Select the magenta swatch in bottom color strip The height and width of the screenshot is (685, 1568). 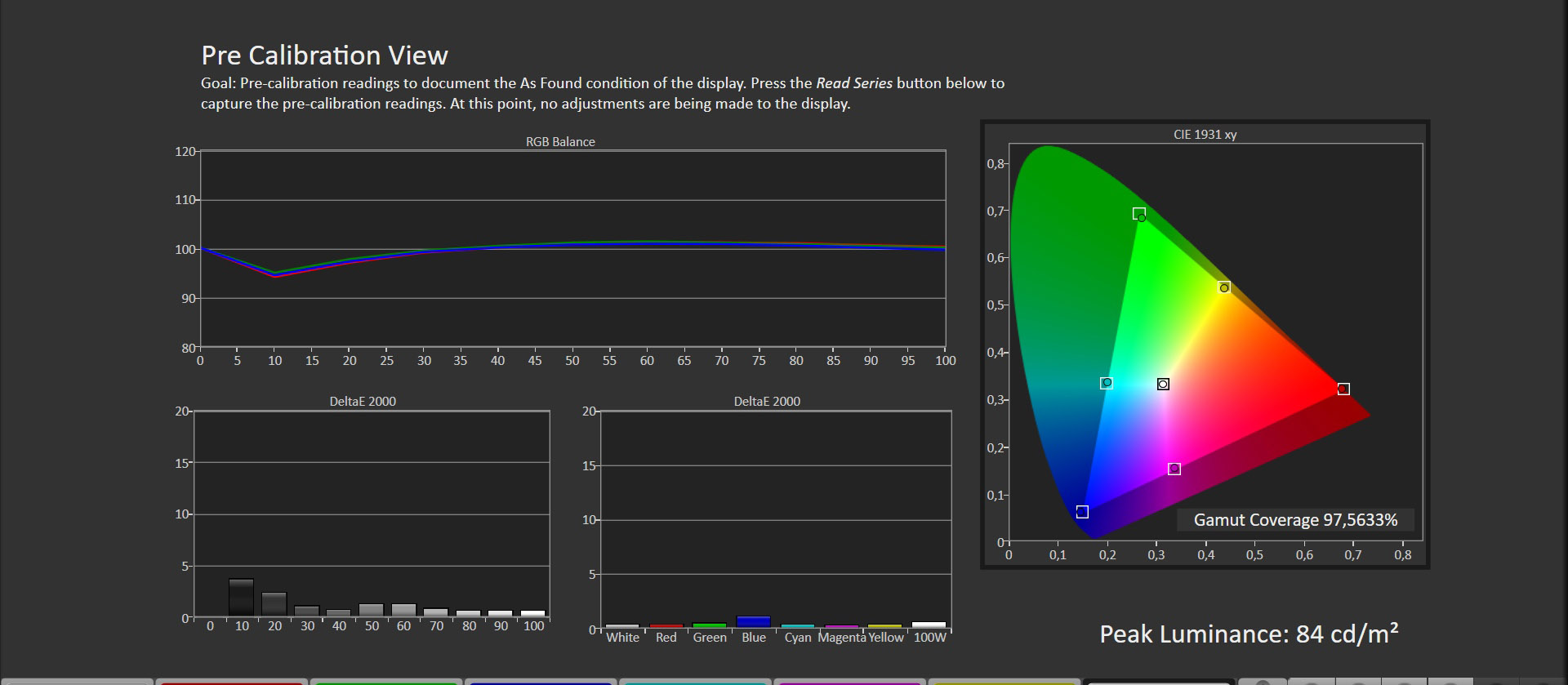click(x=849, y=681)
